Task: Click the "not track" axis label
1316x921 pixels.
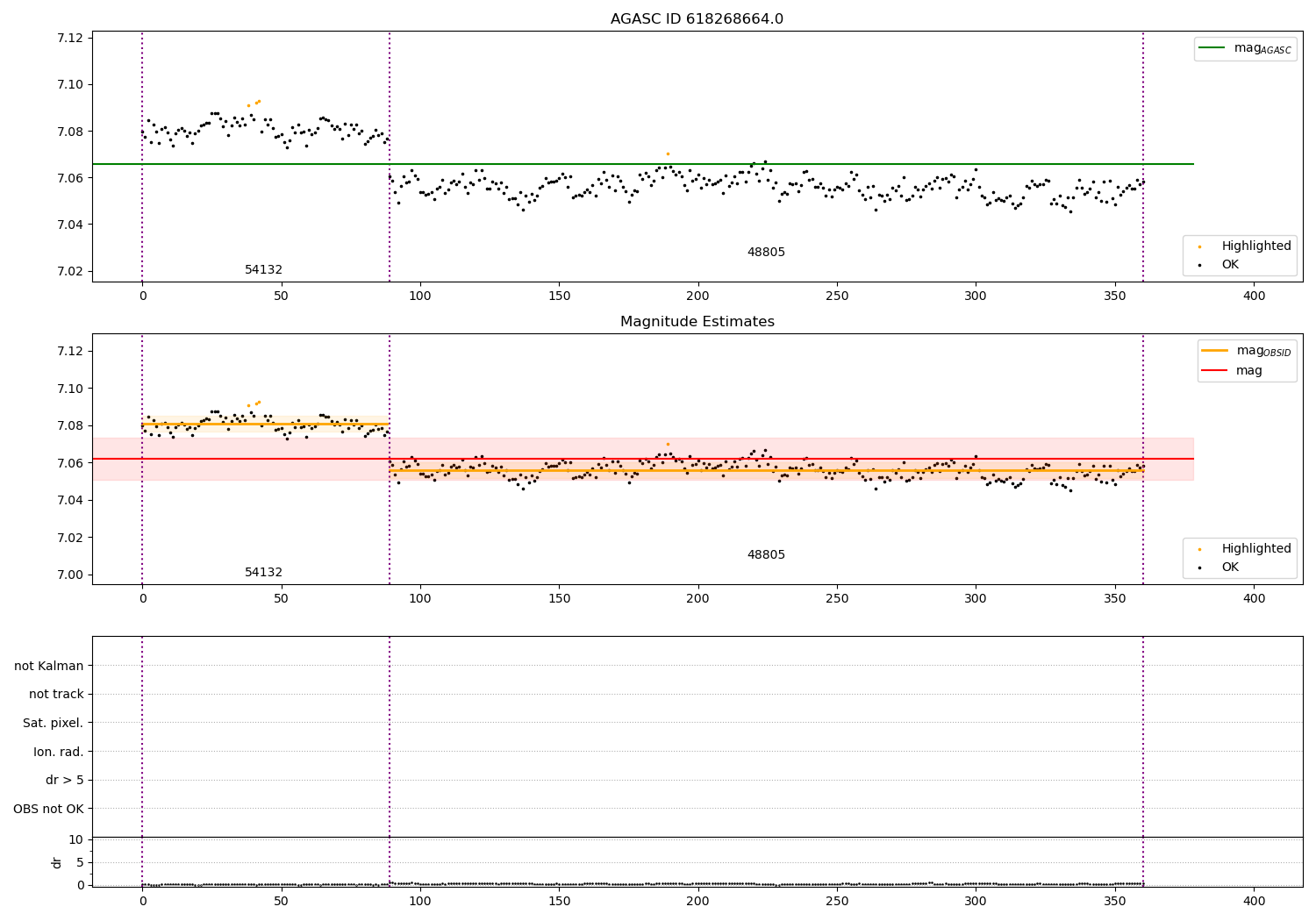Action: tap(56, 694)
